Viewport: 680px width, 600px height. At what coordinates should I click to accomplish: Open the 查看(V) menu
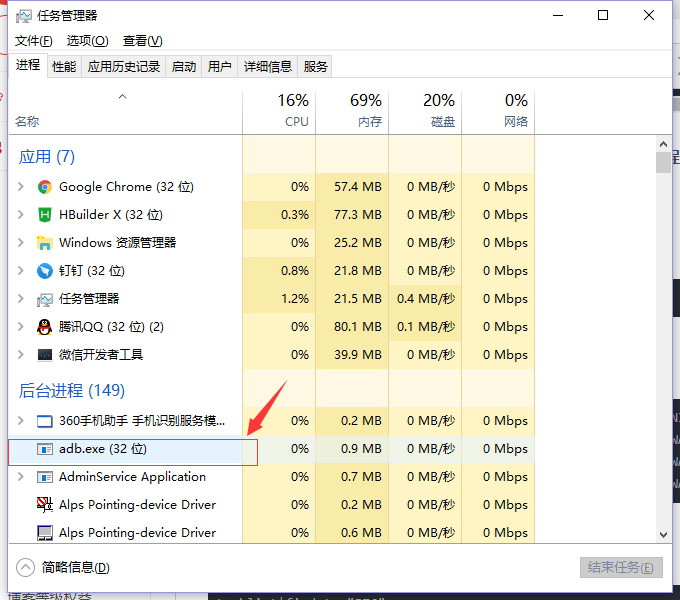pos(142,41)
